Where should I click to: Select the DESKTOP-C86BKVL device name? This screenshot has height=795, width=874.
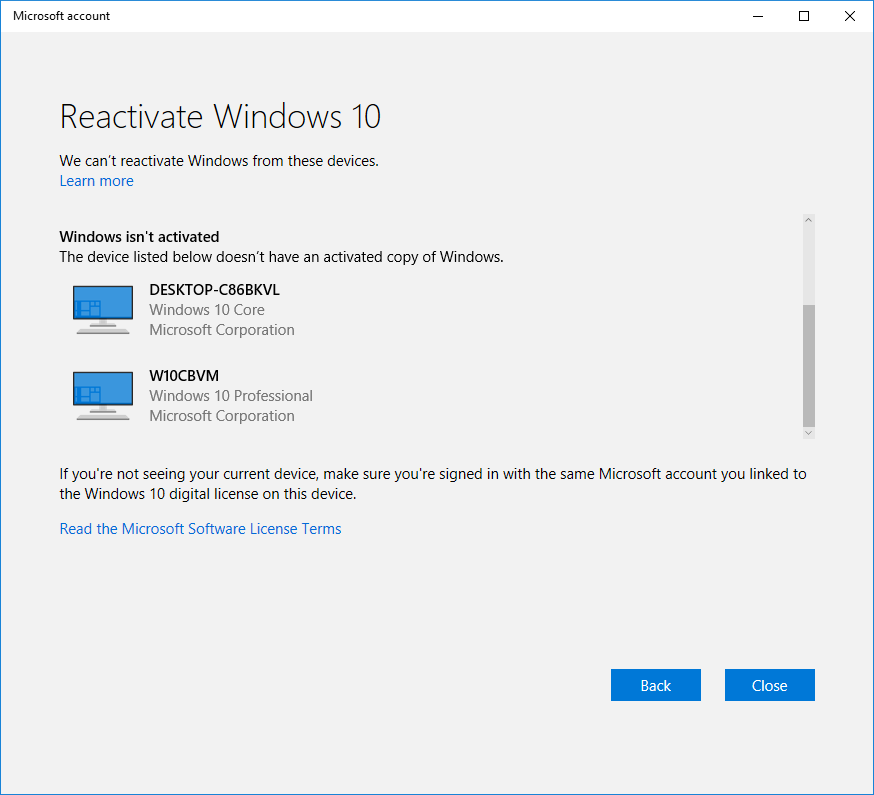point(214,290)
